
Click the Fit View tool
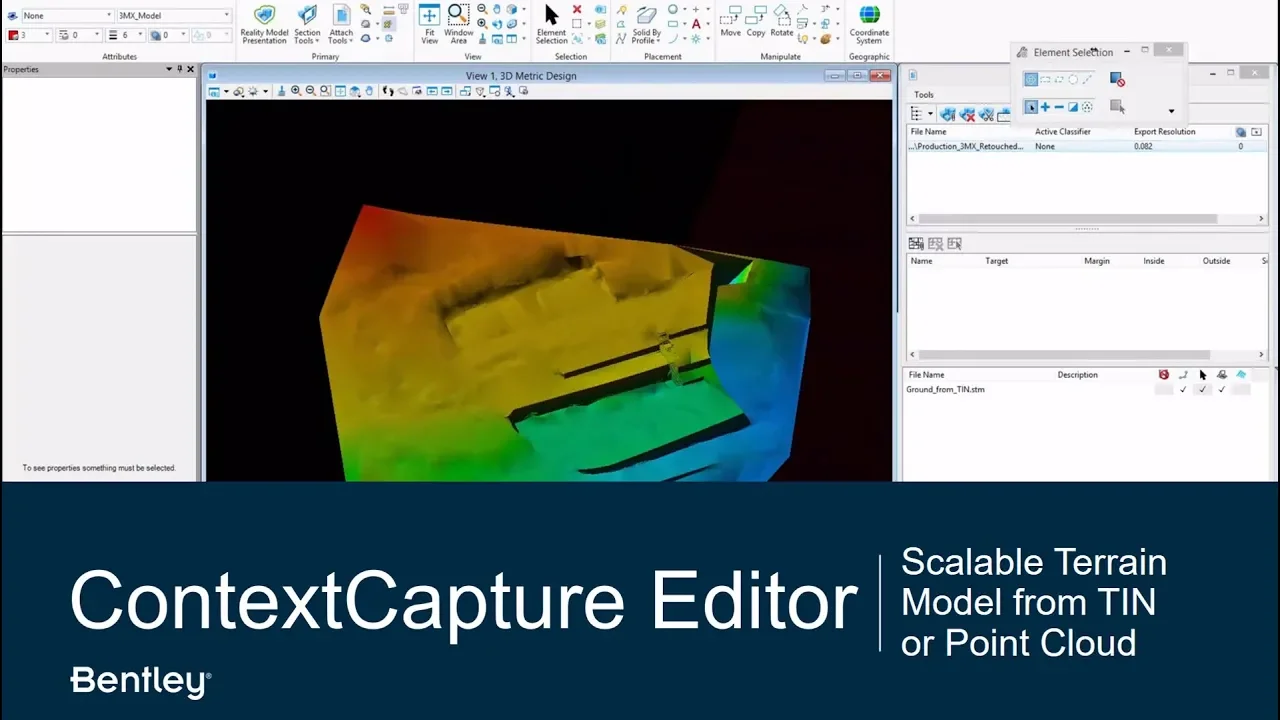click(x=429, y=24)
